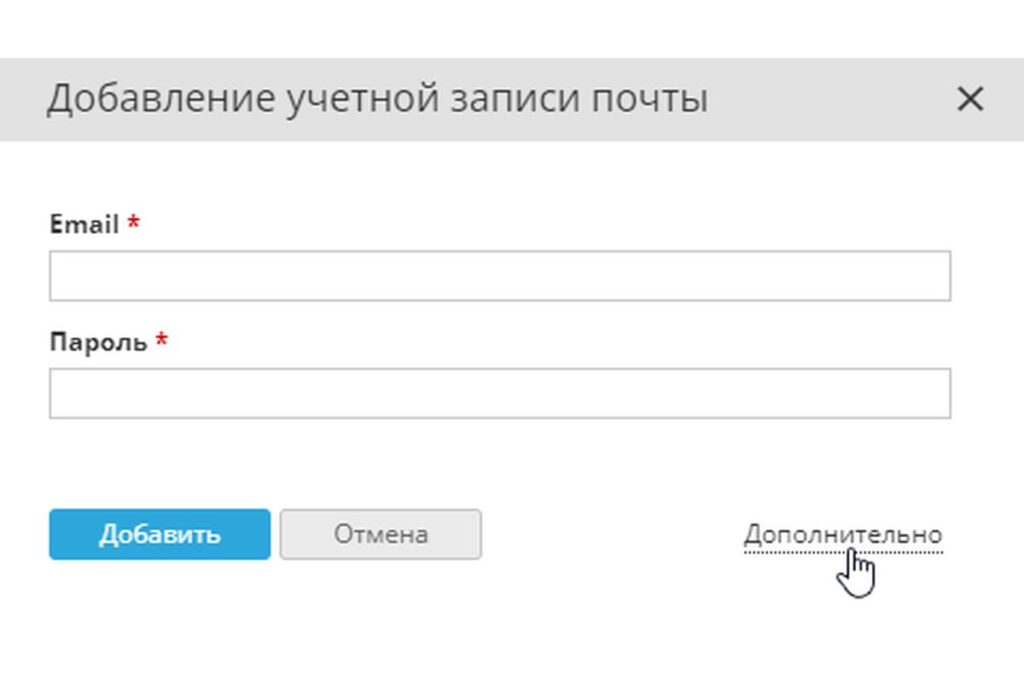The image size is (1024, 683).
Task: Click the dialog title Добавление учетной записи почты
Action: [377, 99]
